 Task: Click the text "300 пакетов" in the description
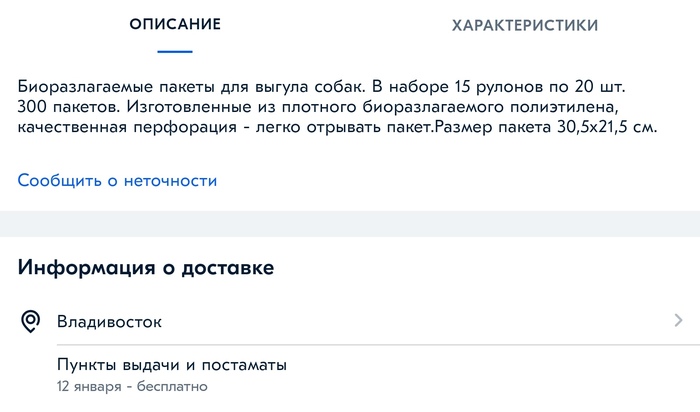point(62,107)
